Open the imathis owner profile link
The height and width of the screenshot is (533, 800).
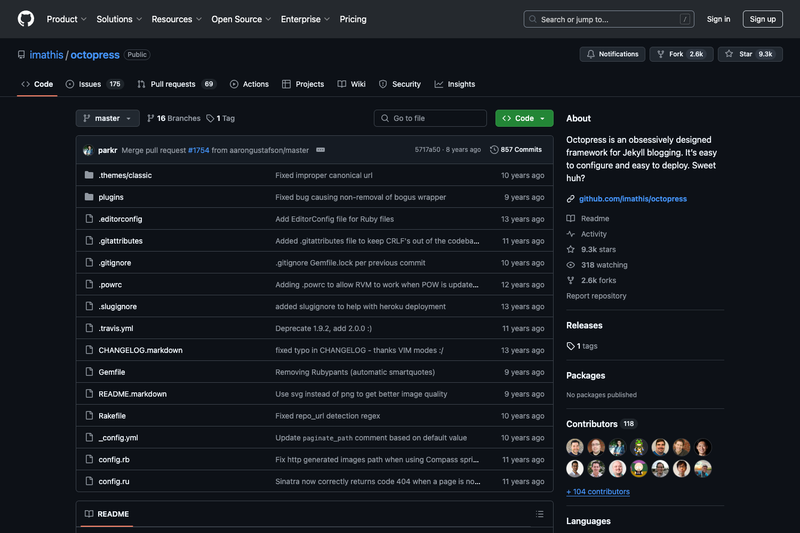[46, 55]
